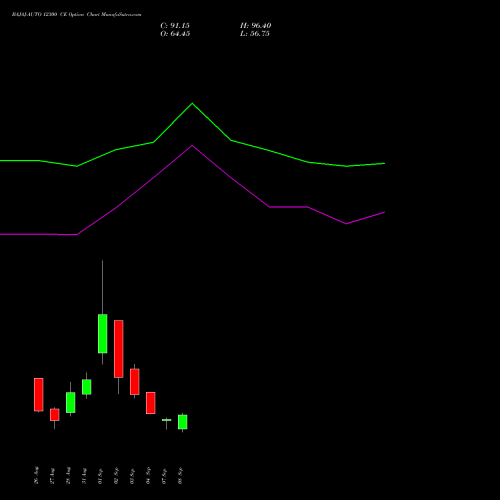
Task: Click the small red candle for 27 Aug
Action: tap(55, 415)
